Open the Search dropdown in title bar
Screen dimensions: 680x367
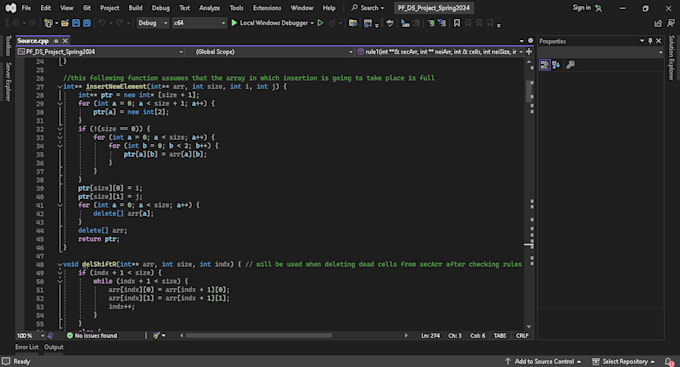tap(367, 8)
